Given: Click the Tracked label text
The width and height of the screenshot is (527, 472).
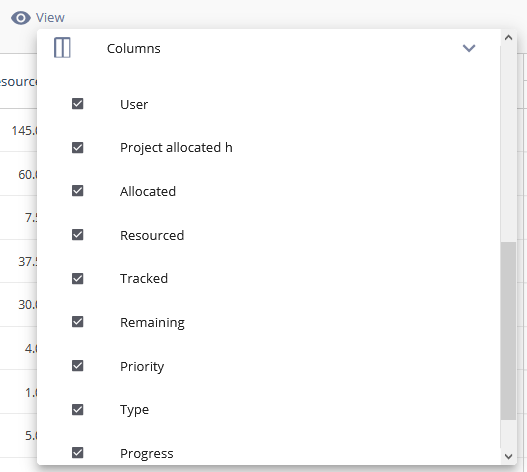Looking at the screenshot, I should (x=144, y=279).
